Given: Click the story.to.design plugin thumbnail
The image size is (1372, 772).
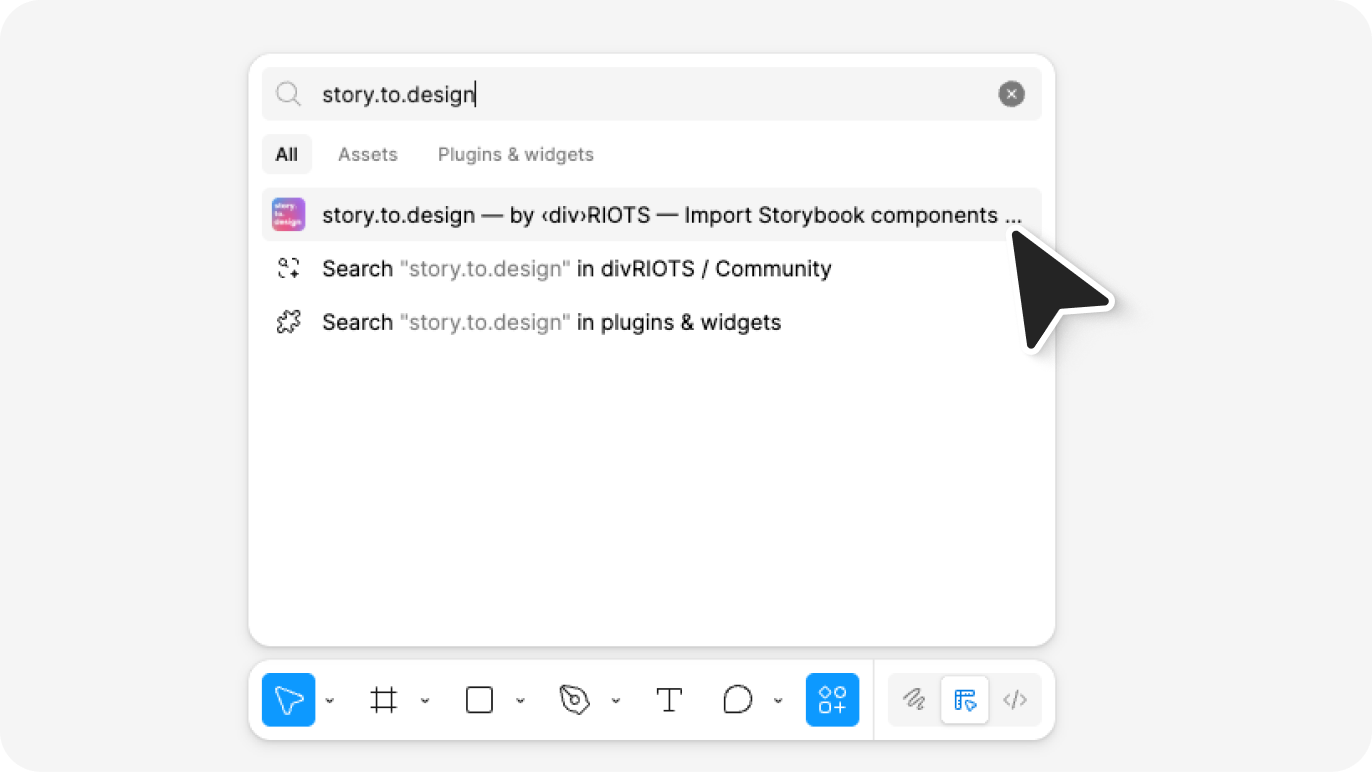Looking at the screenshot, I should pos(288,214).
